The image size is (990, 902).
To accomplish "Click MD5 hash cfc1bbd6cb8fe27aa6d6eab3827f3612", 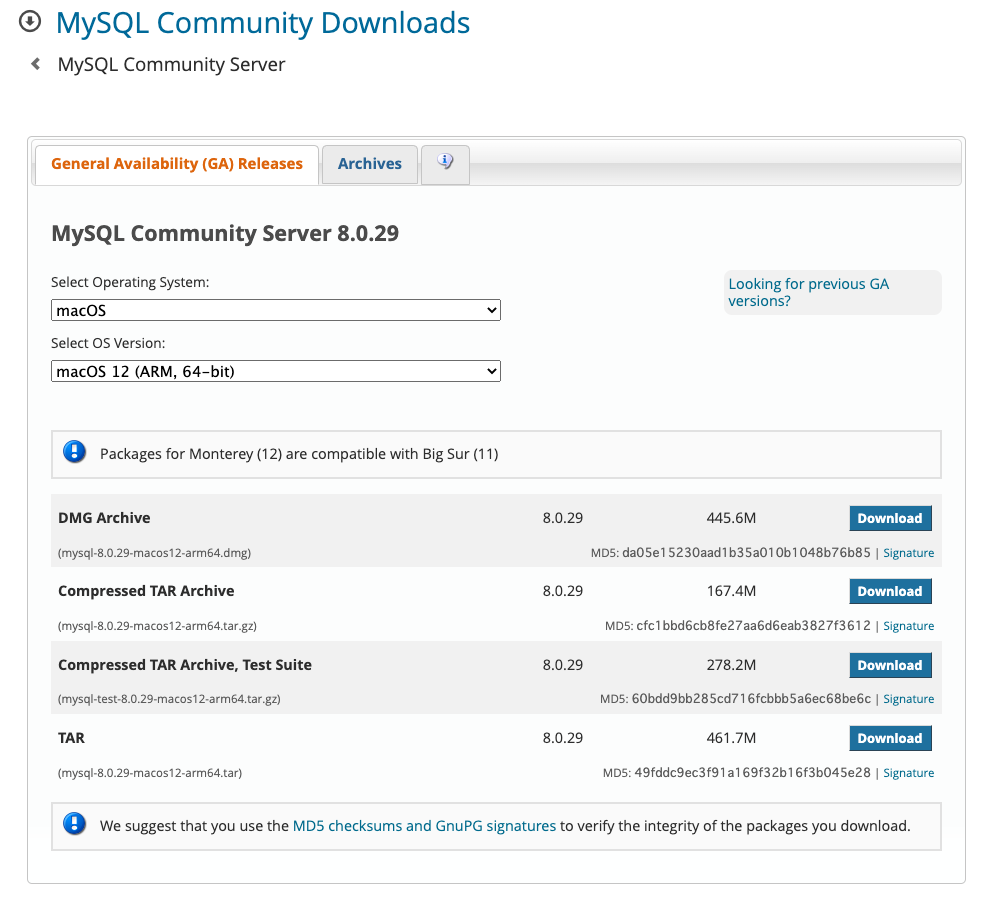I will 753,626.
